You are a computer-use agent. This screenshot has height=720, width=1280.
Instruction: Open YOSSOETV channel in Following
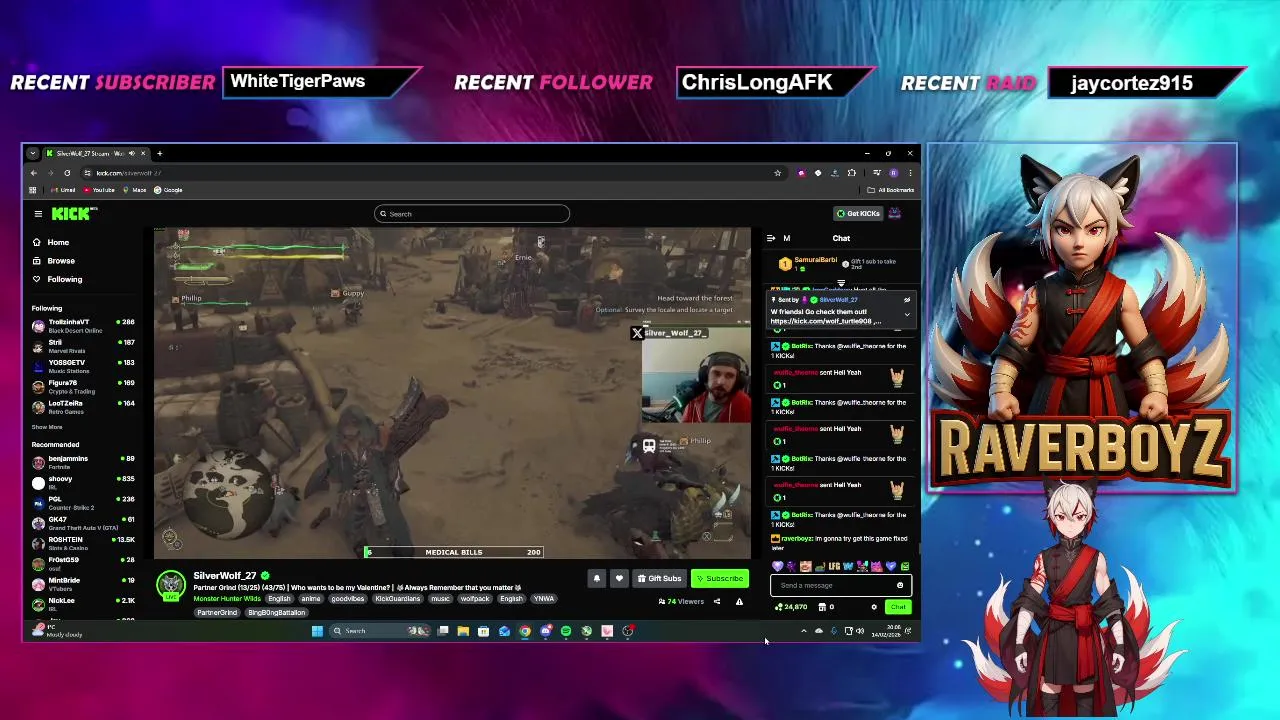pyautogui.click(x=84, y=366)
